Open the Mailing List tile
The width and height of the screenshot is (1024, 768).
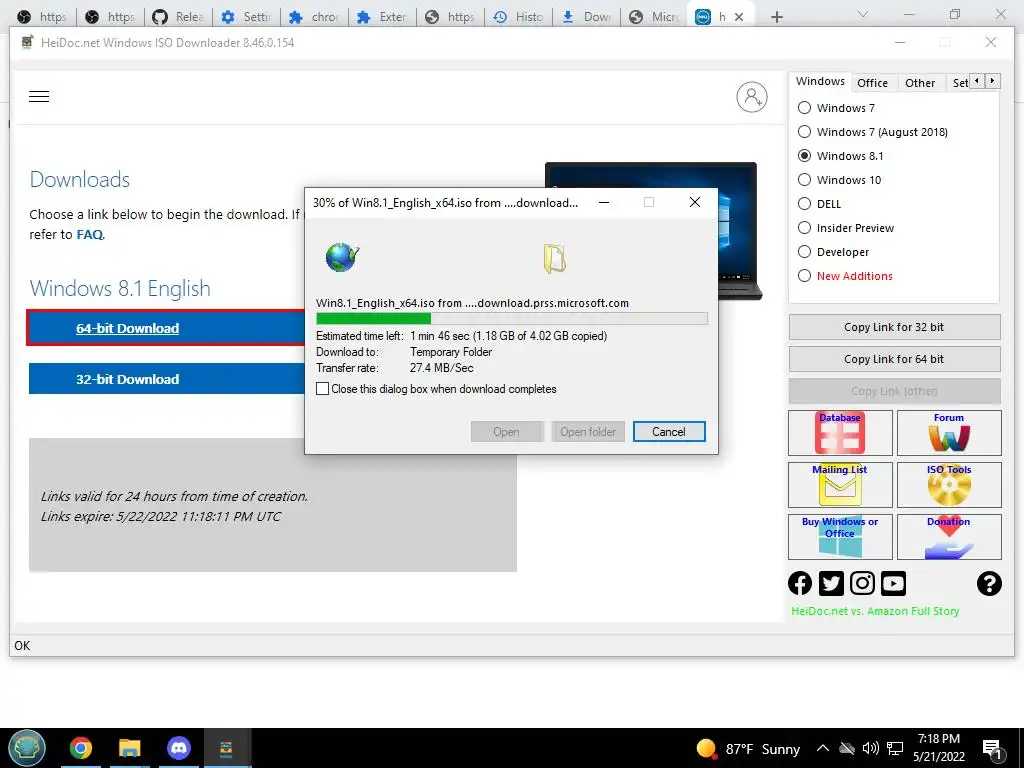tap(840, 485)
